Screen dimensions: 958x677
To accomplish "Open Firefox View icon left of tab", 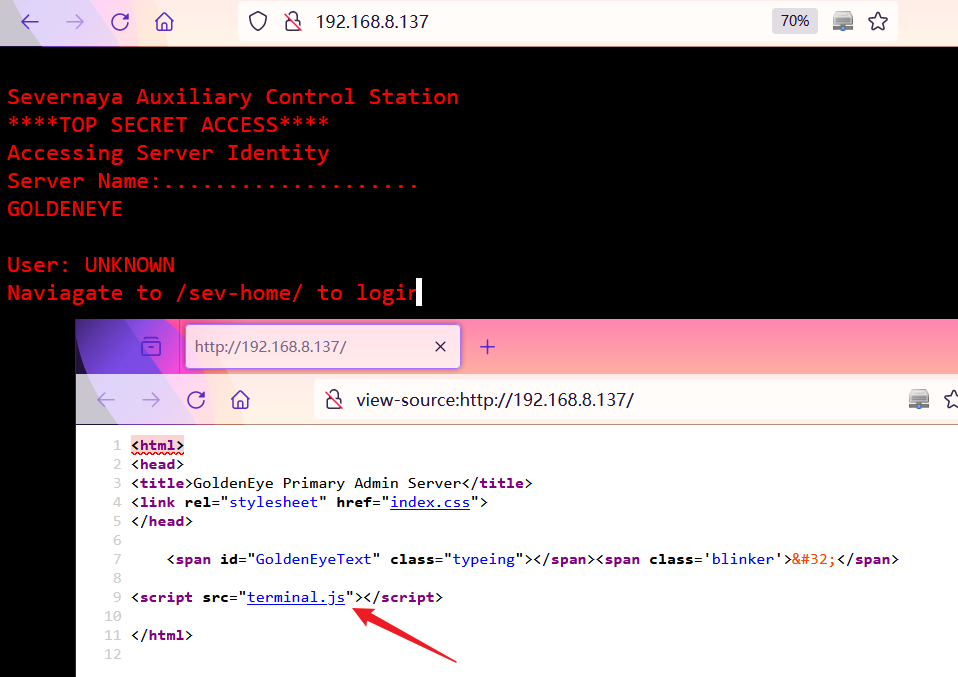I will (x=151, y=347).
